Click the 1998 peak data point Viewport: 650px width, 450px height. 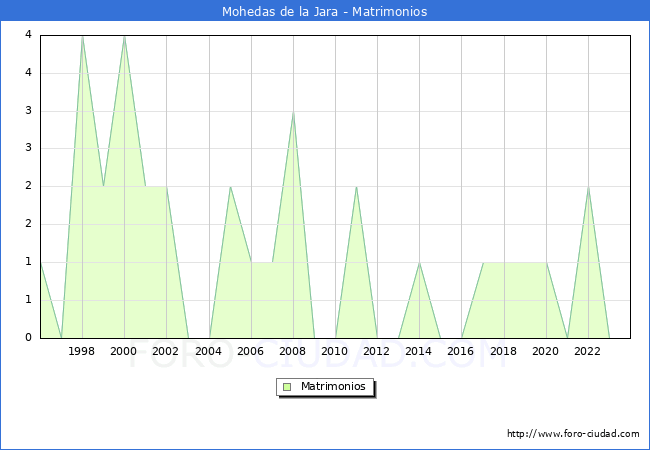pyautogui.click(x=82, y=36)
